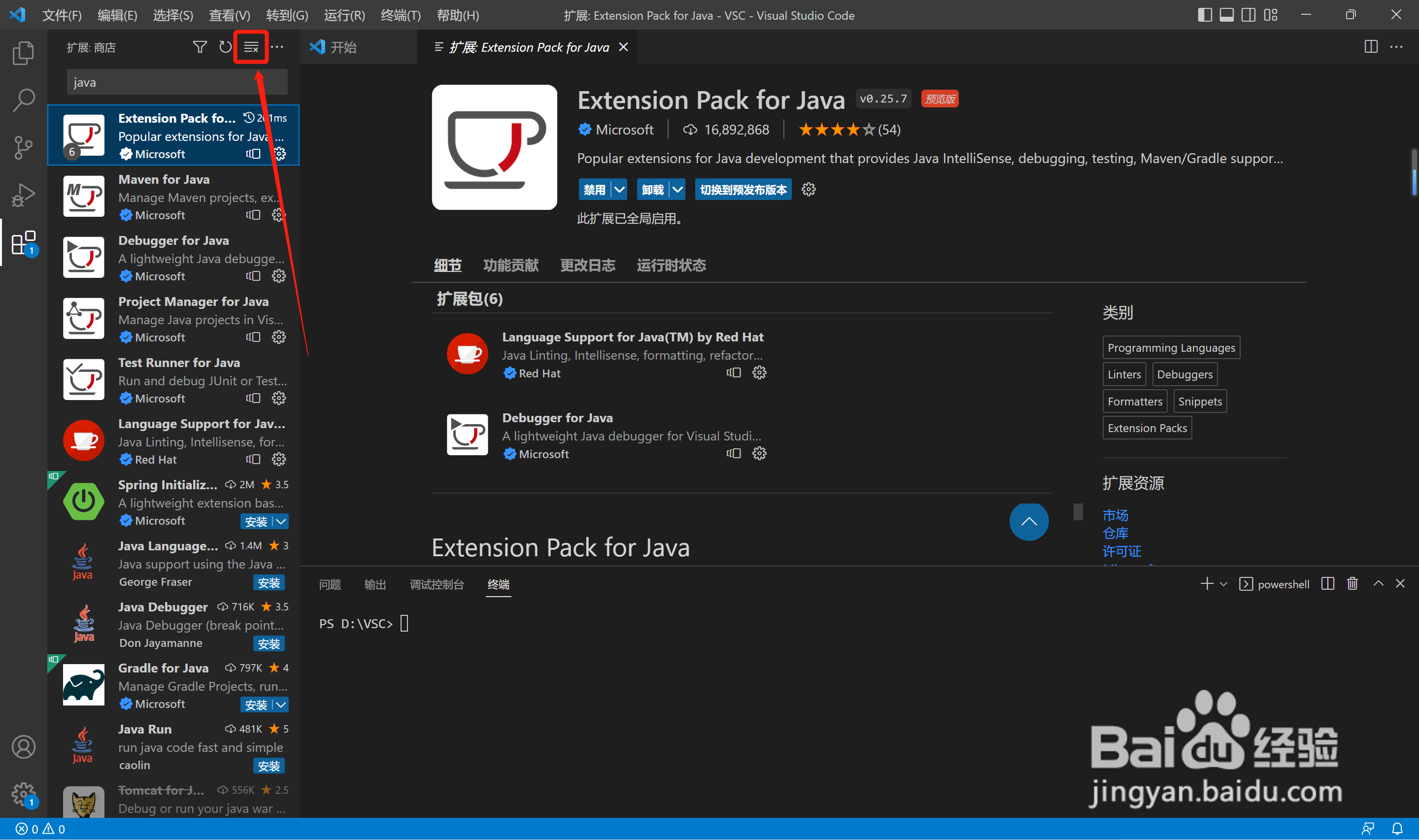
Task: Switch to the Debug Console panel tab
Action: click(x=437, y=584)
